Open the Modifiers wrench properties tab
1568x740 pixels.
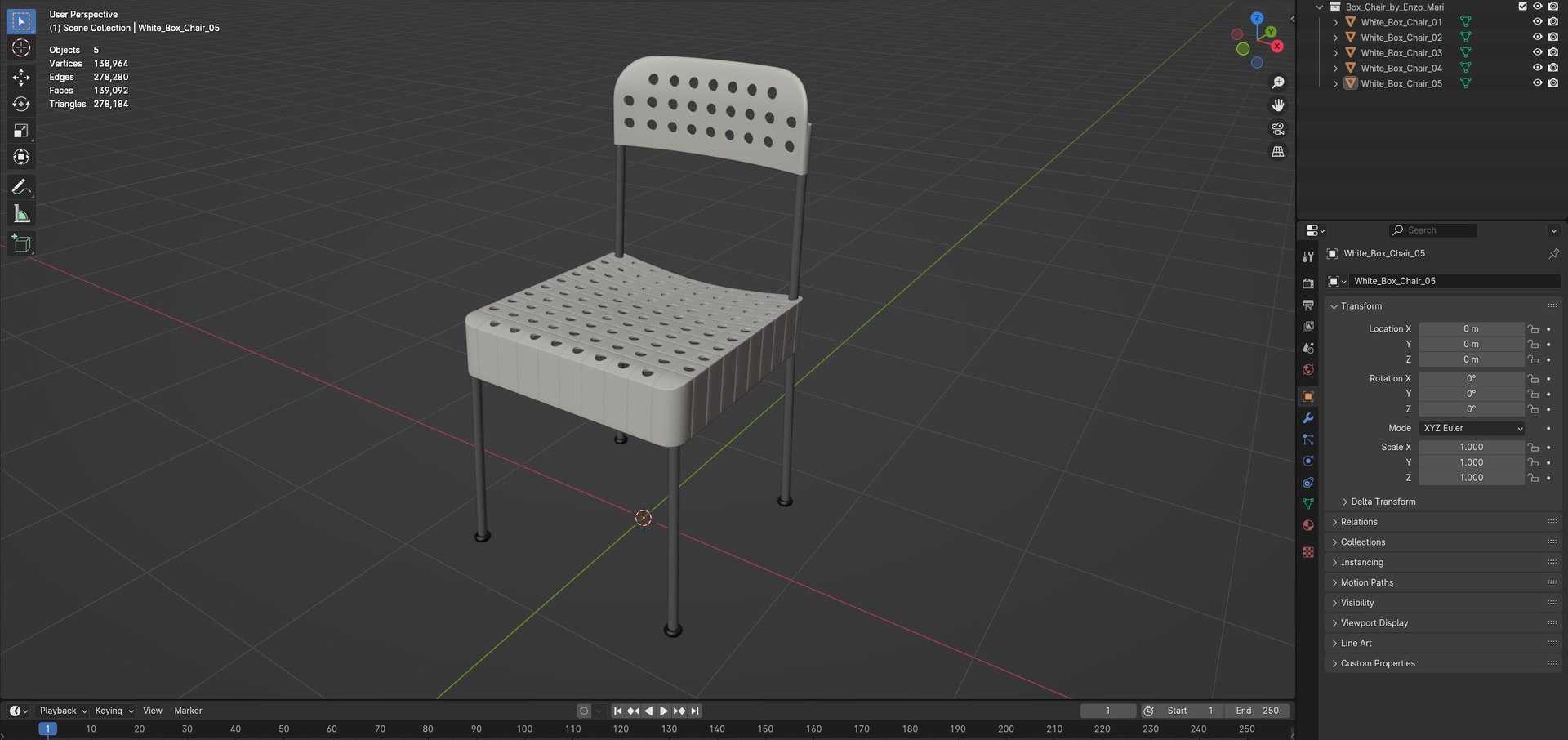click(1308, 418)
